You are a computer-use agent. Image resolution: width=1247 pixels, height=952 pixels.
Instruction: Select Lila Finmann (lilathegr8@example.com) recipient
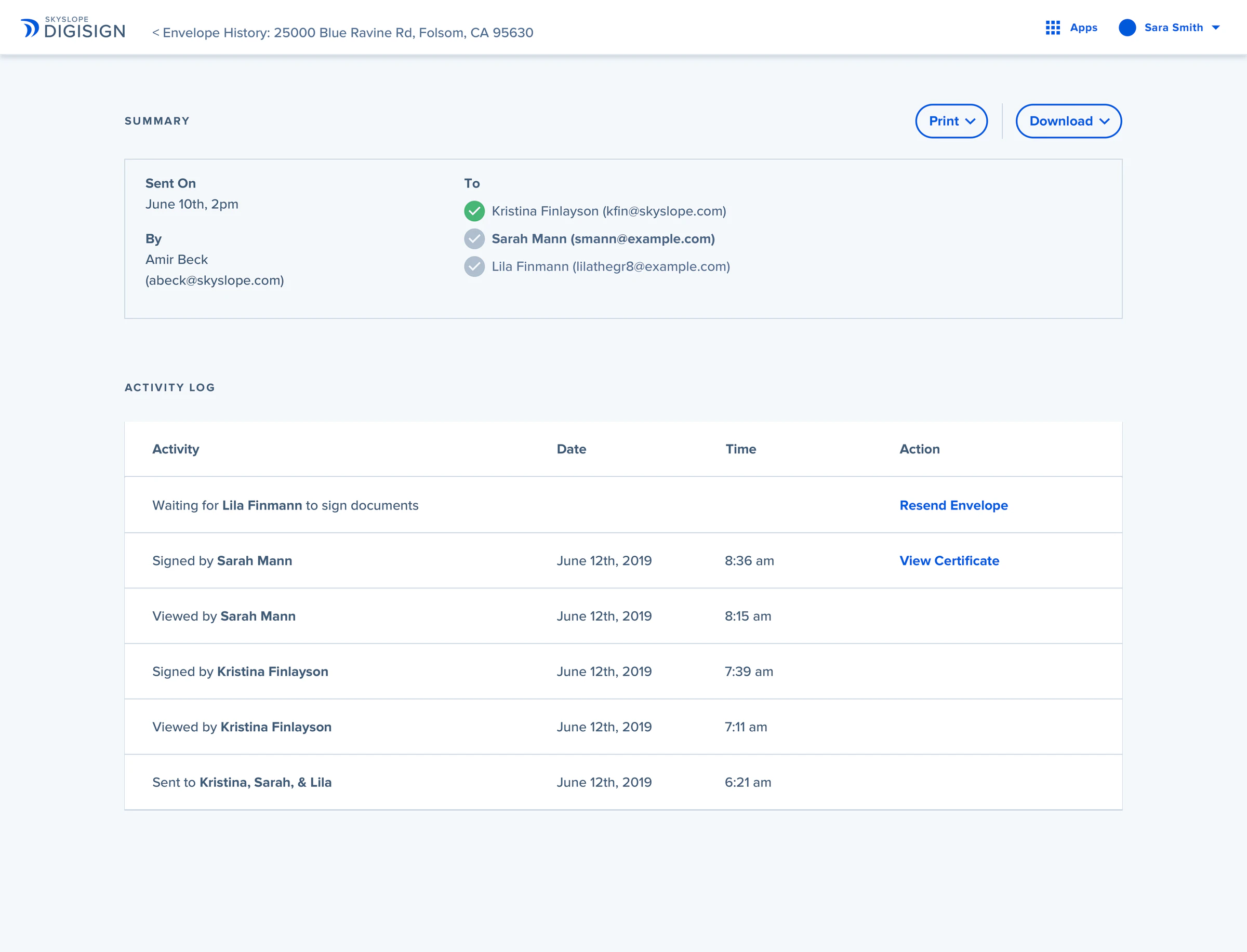tap(611, 267)
